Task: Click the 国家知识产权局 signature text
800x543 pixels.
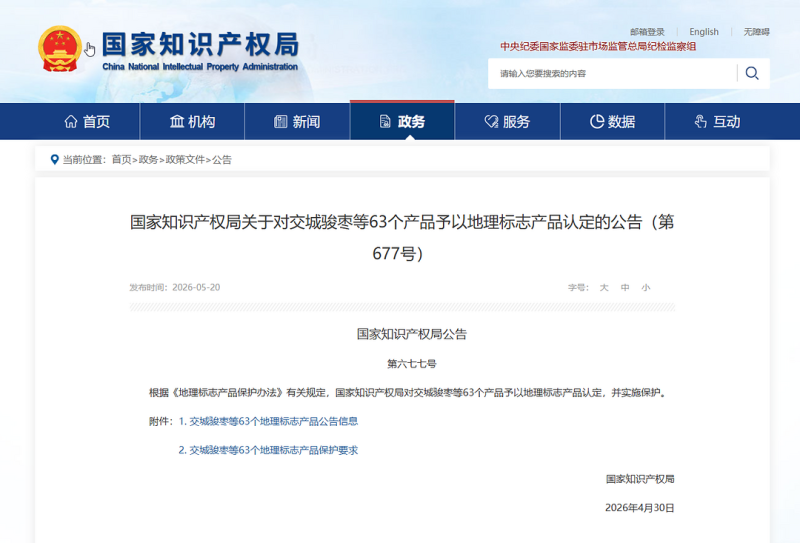Action: 640,479
